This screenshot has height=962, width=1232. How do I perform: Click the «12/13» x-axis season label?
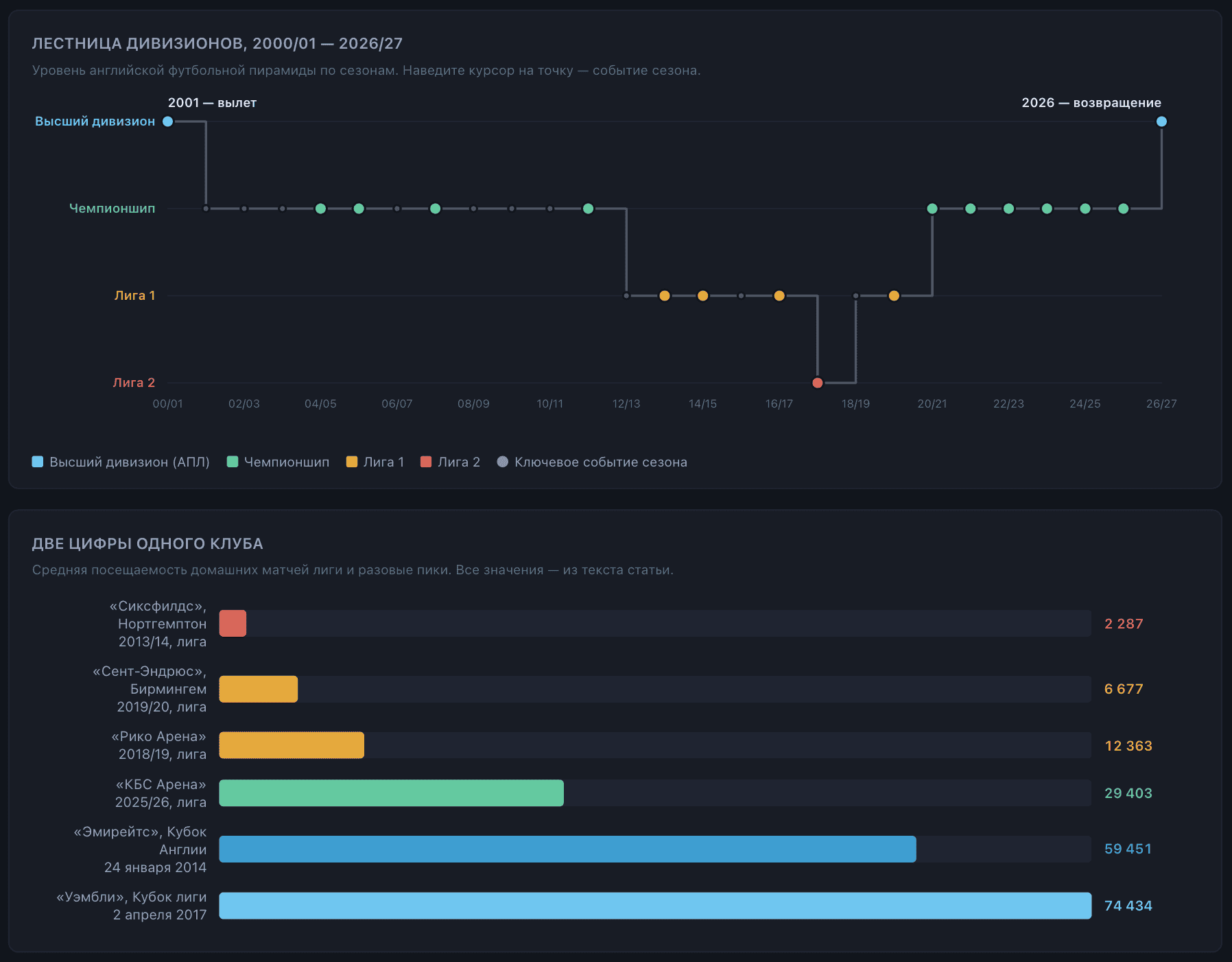pos(626,404)
